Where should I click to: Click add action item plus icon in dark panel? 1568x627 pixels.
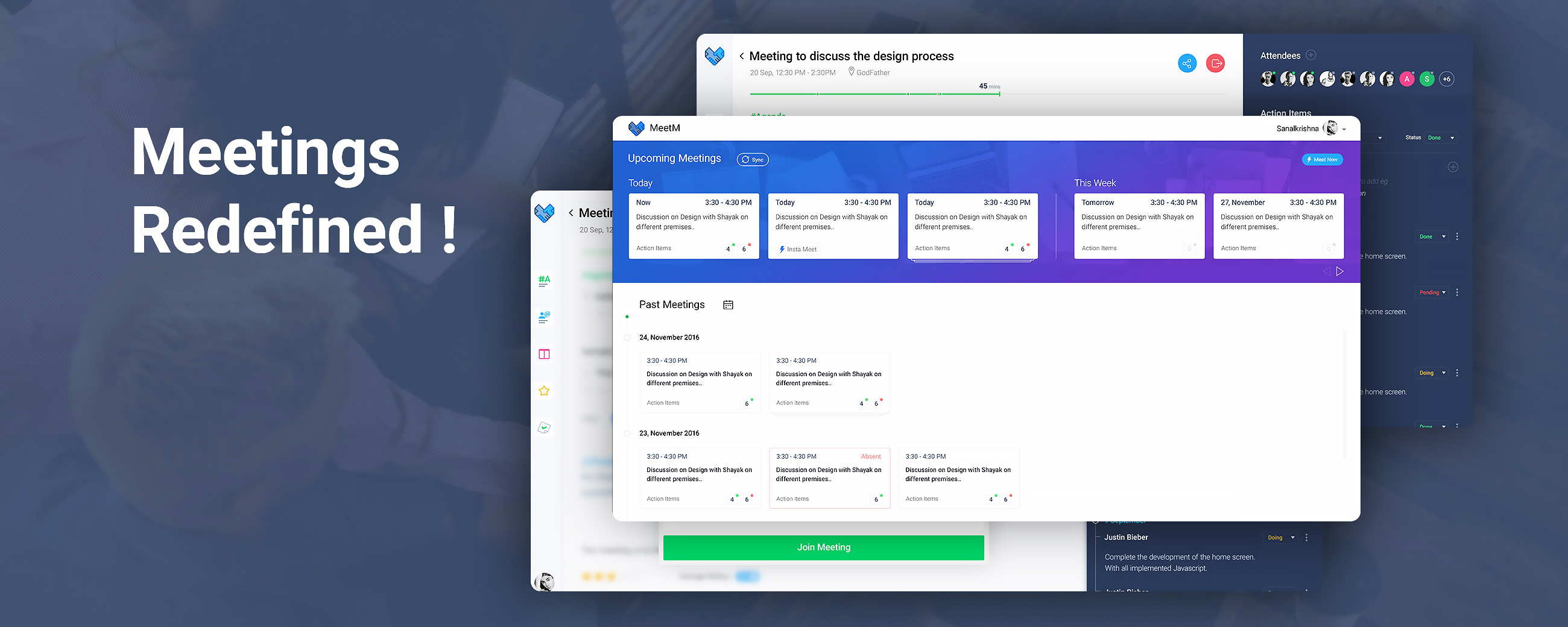click(x=1452, y=167)
